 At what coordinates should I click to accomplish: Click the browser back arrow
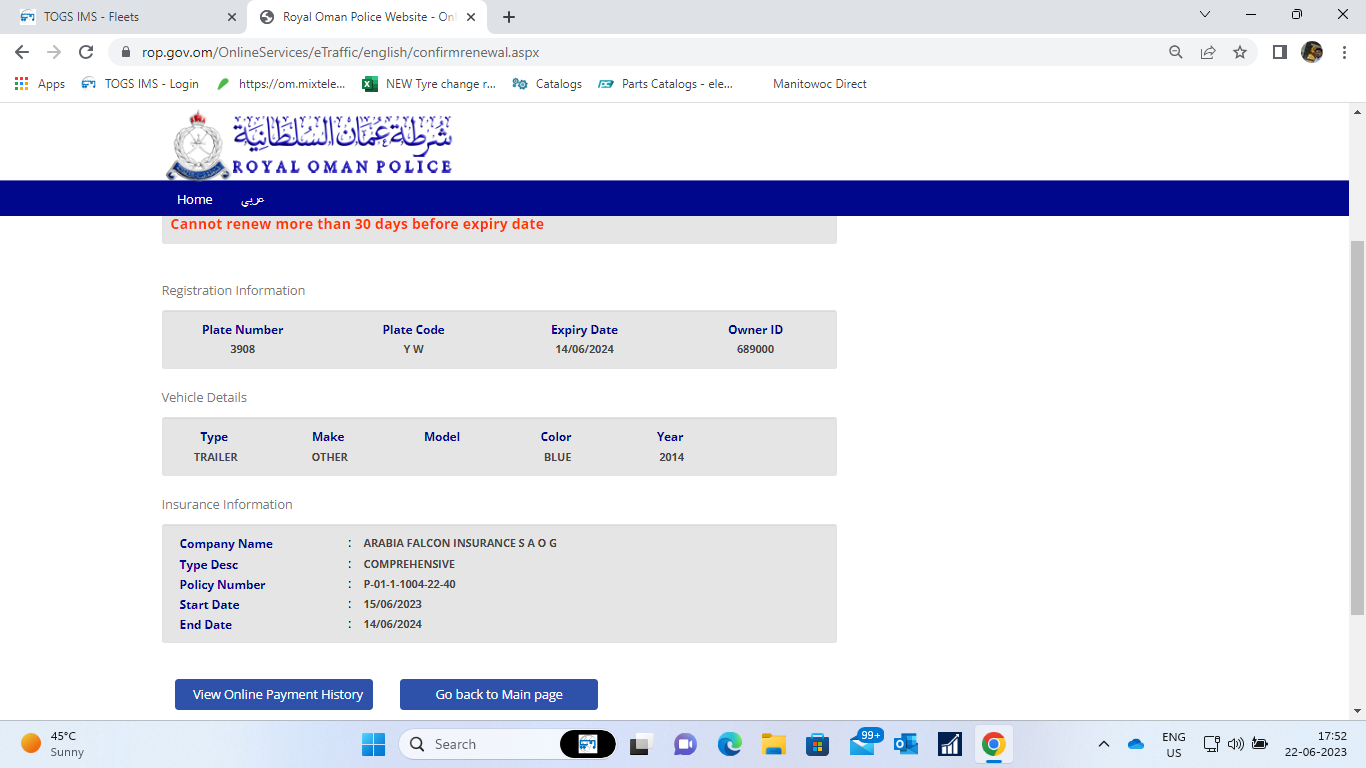[22, 52]
